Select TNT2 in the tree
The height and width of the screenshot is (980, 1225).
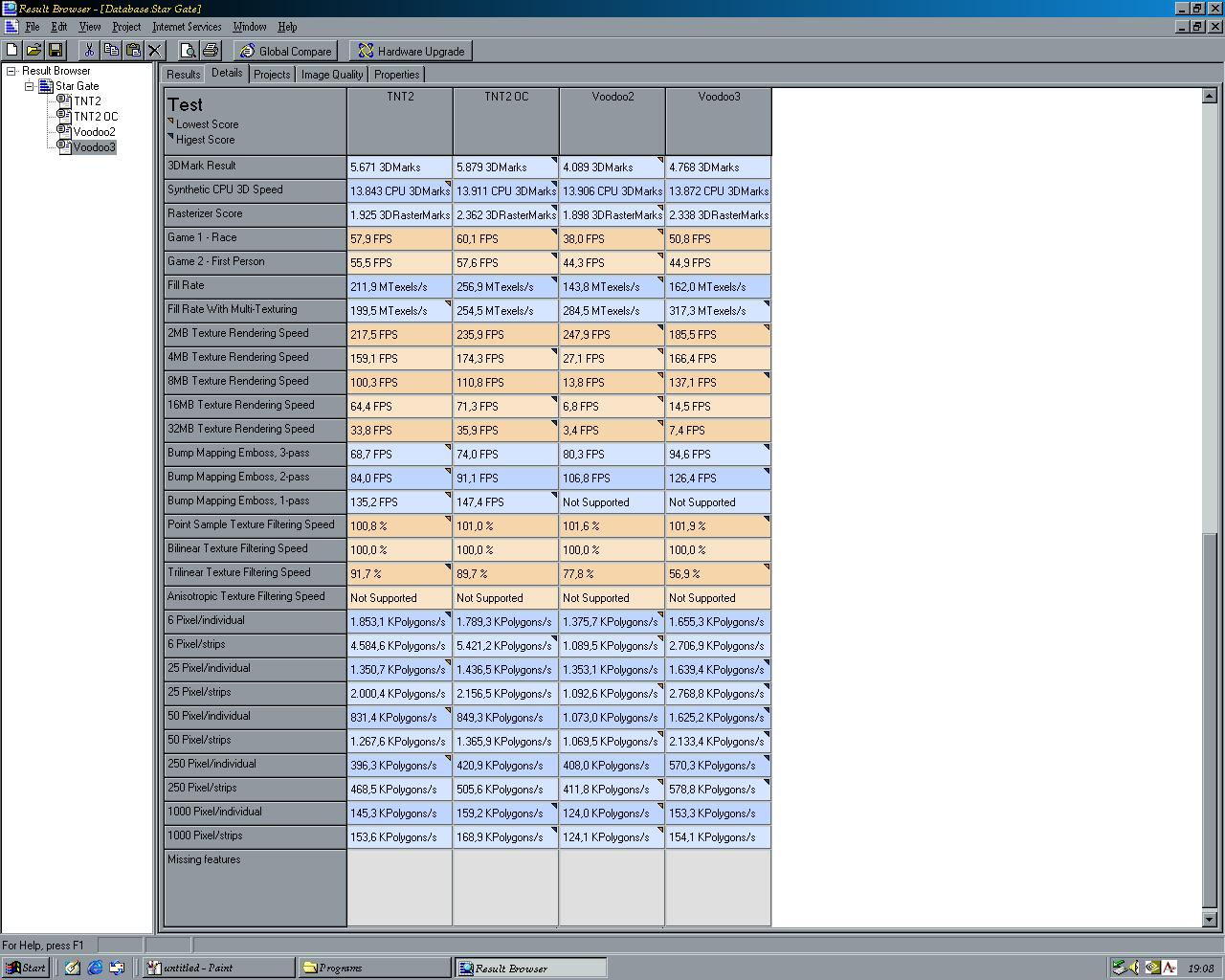point(87,101)
